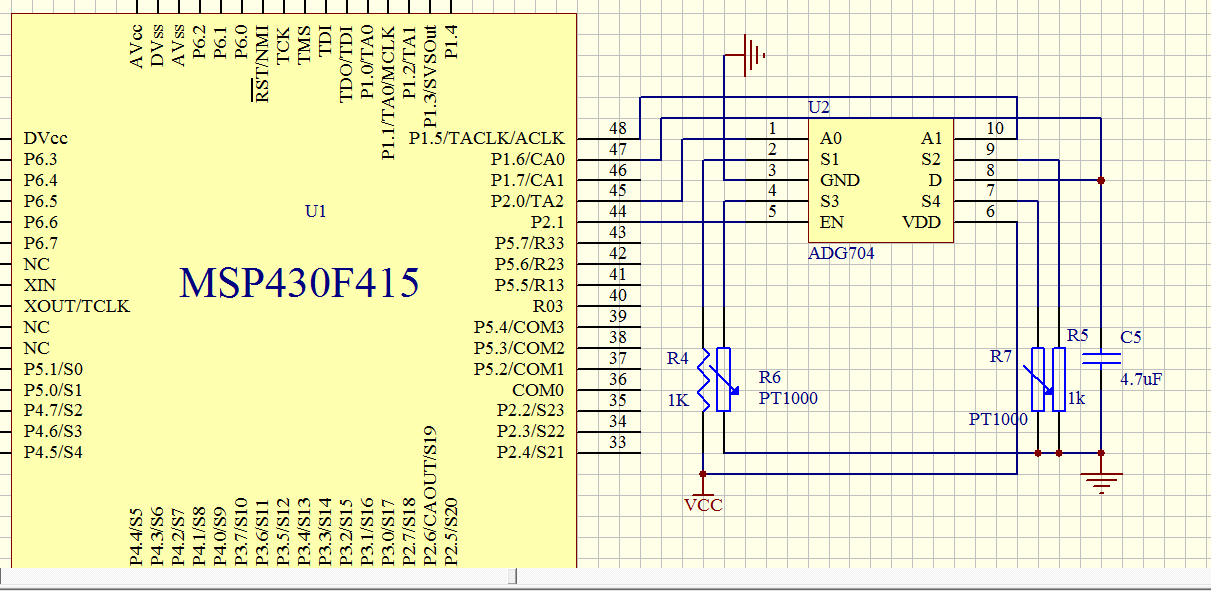This screenshot has width=1211, height=591.
Task: Select the EN pin name on U2
Action: (x=831, y=222)
